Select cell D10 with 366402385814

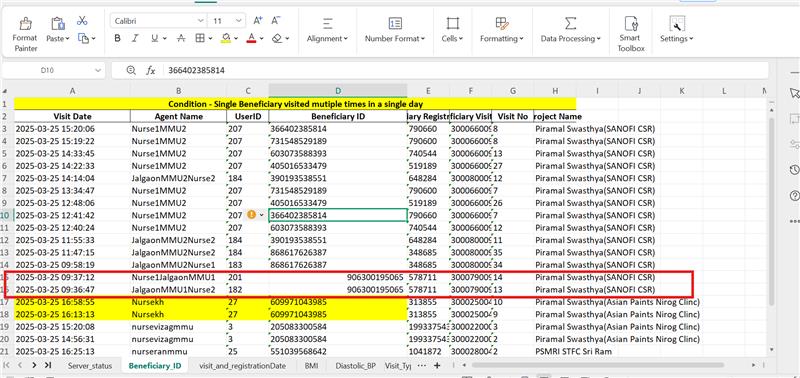[338, 215]
